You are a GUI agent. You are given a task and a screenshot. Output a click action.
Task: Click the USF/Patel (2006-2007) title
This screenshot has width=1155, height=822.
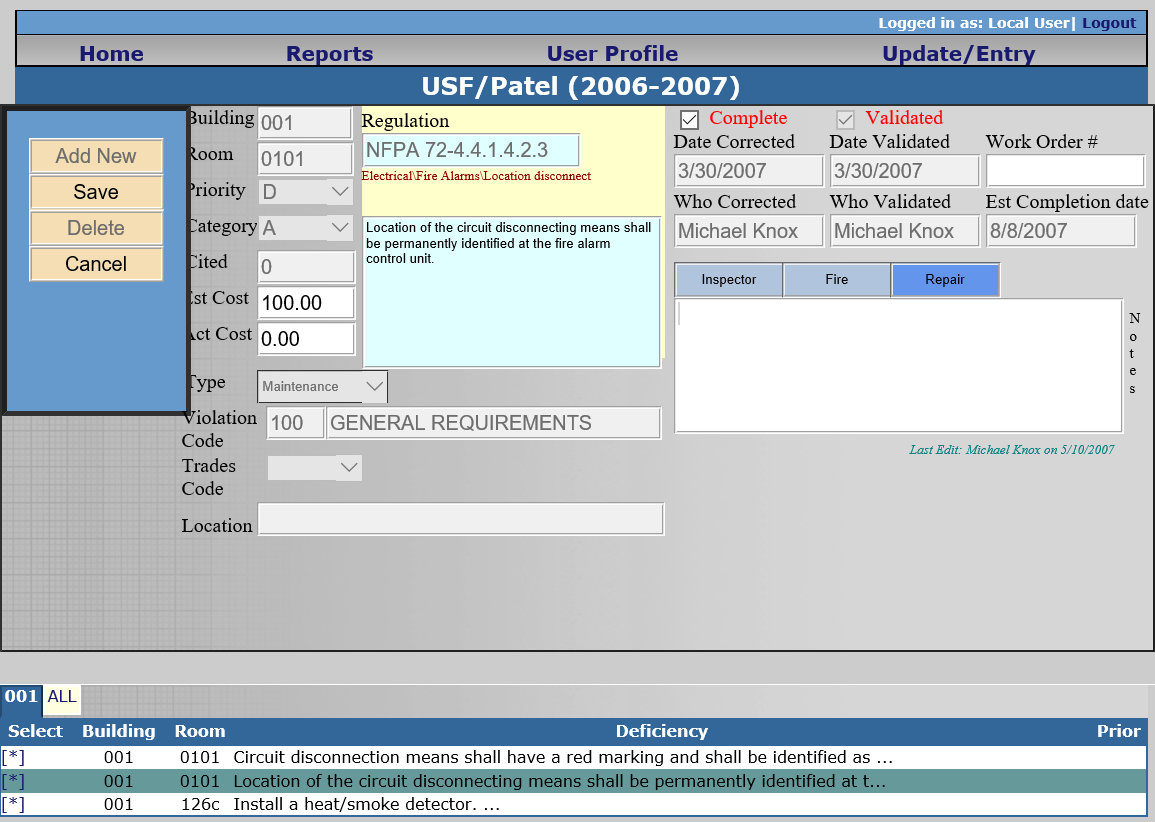tap(580, 86)
